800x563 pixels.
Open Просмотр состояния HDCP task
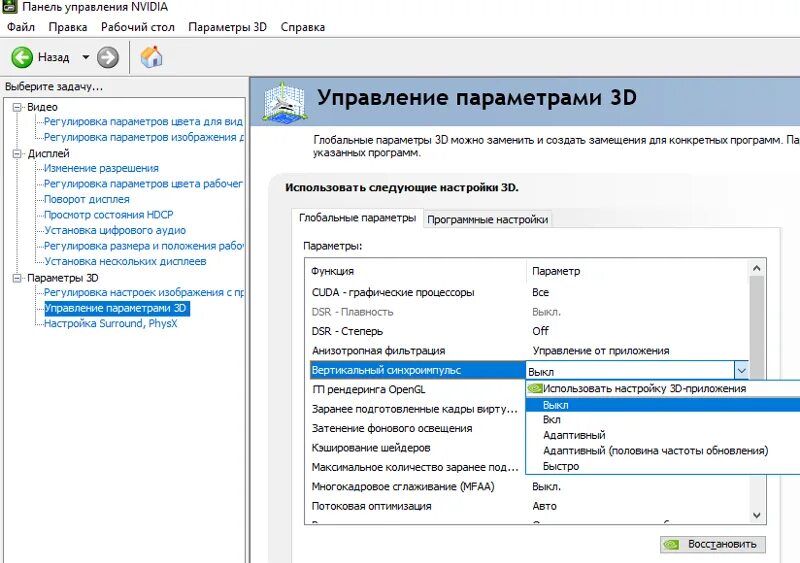tap(109, 215)
